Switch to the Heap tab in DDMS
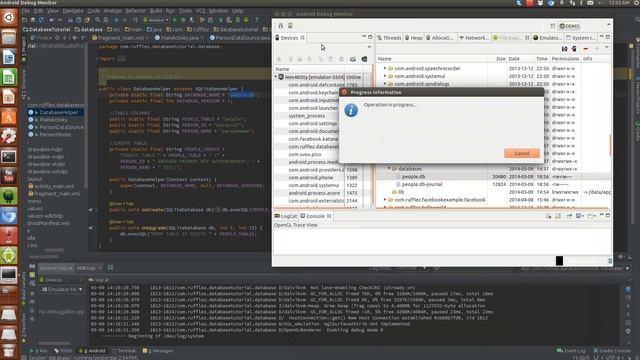Screen dimensions: 640x360 click(x=413, y=38)
